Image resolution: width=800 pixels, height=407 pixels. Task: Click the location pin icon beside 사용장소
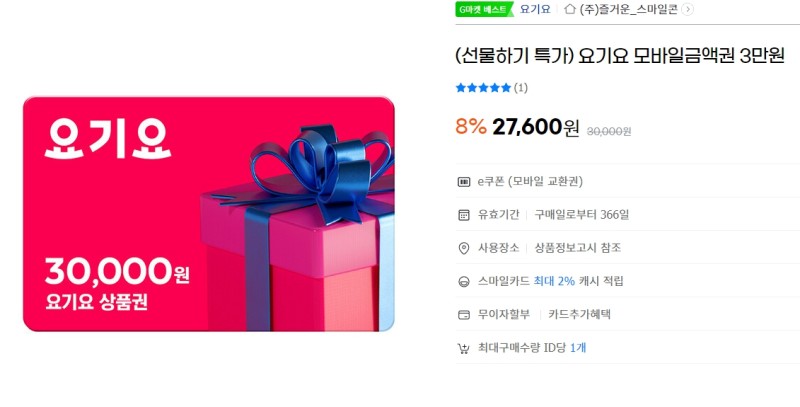tap(463, 248)
